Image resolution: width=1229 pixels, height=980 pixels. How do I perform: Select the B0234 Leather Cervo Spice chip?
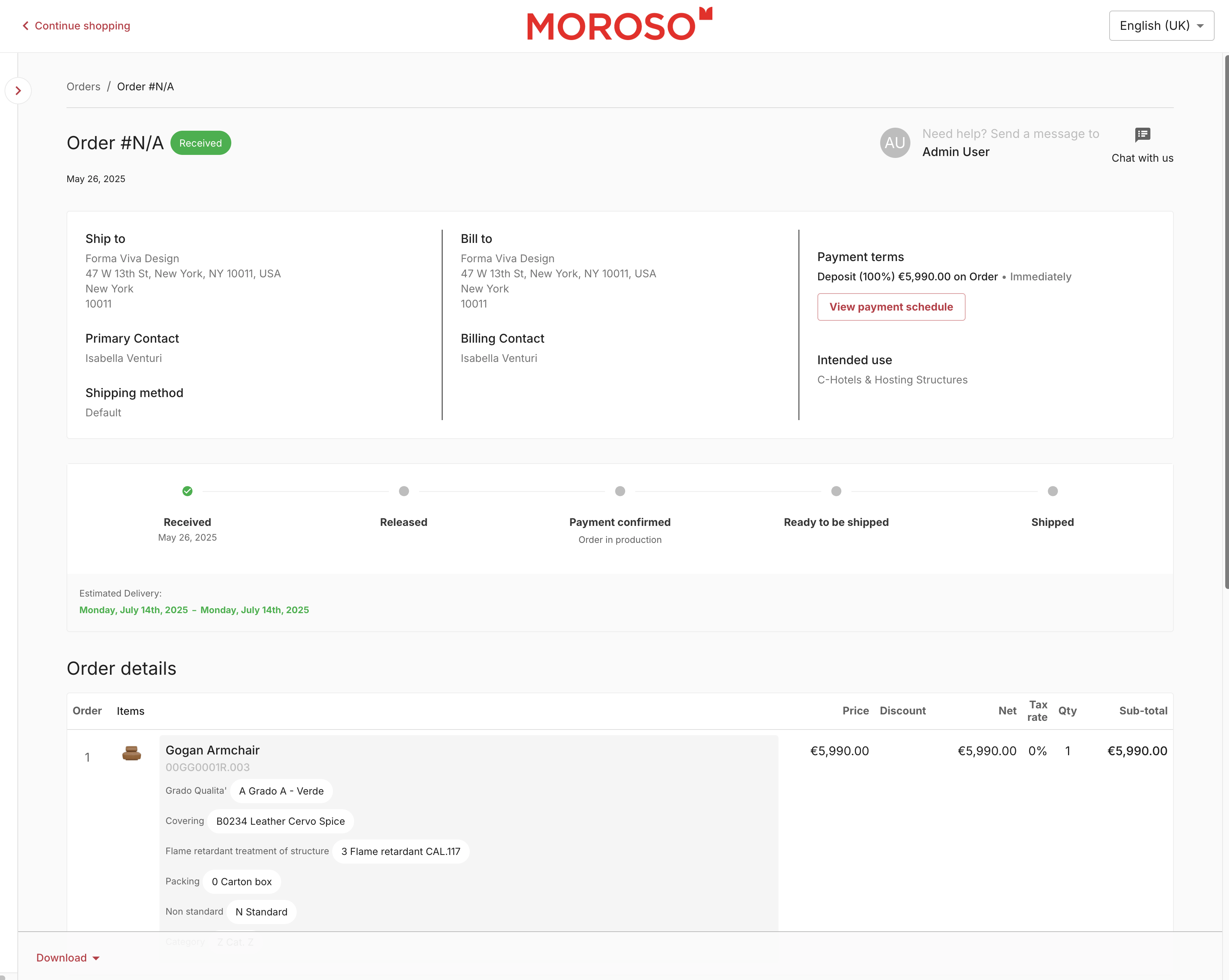pos(280,821)
